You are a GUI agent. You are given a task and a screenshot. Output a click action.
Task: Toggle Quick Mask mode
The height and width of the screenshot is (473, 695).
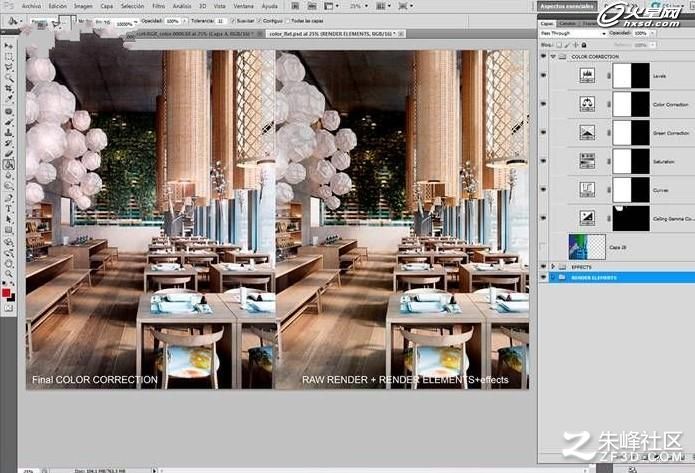coord(8,308)
